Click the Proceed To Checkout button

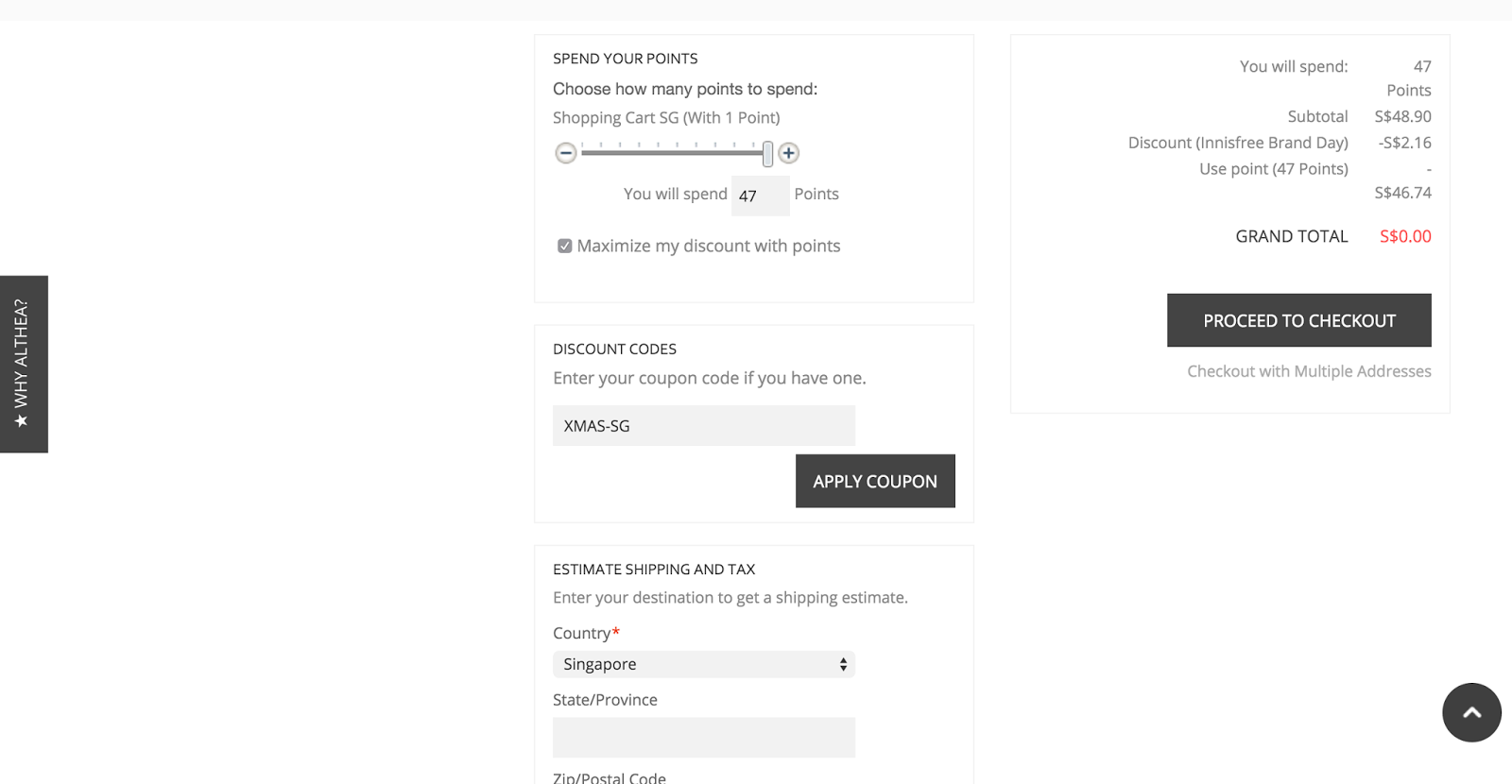pos(1298,320)
